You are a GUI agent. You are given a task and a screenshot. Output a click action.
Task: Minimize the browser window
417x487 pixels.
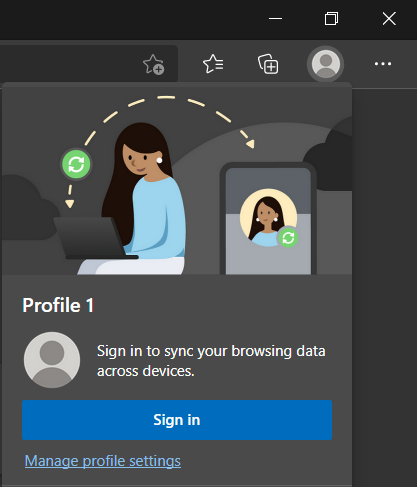(x=275, y=19)
